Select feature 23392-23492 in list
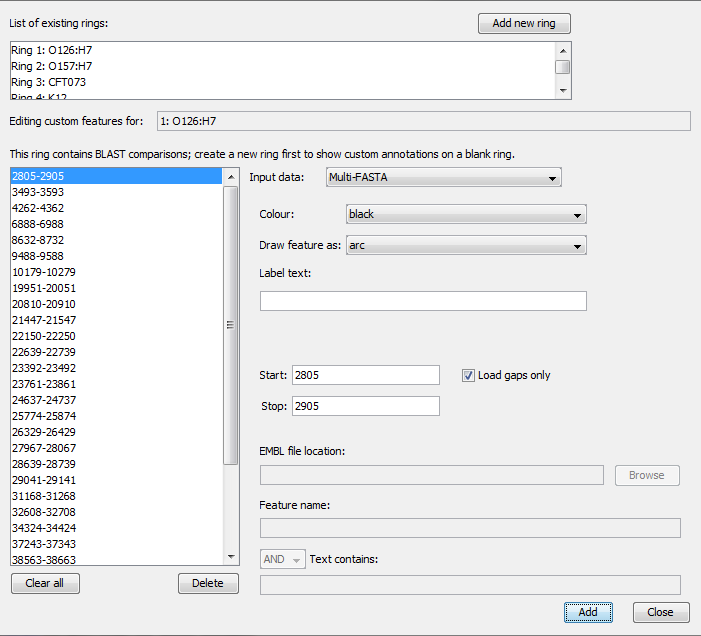This screenshot has width=701, height=636. [116, 368]
